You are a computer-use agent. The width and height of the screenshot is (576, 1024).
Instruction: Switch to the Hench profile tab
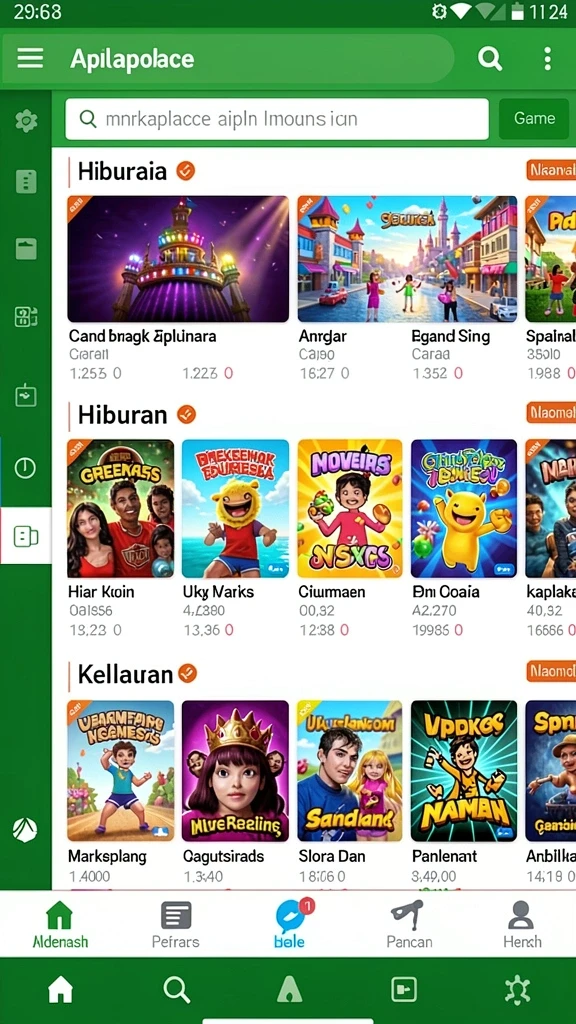[x=522, y=925]
